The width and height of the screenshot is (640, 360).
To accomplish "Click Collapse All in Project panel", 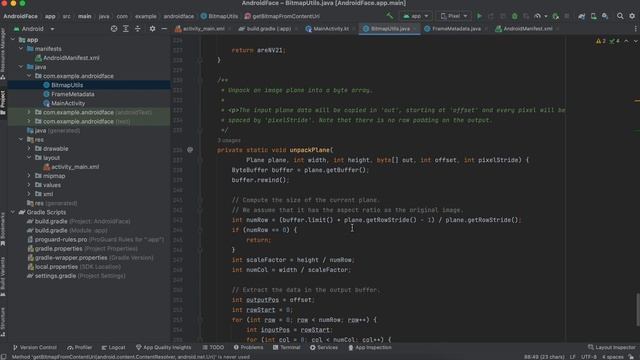I will pos(138,29).
